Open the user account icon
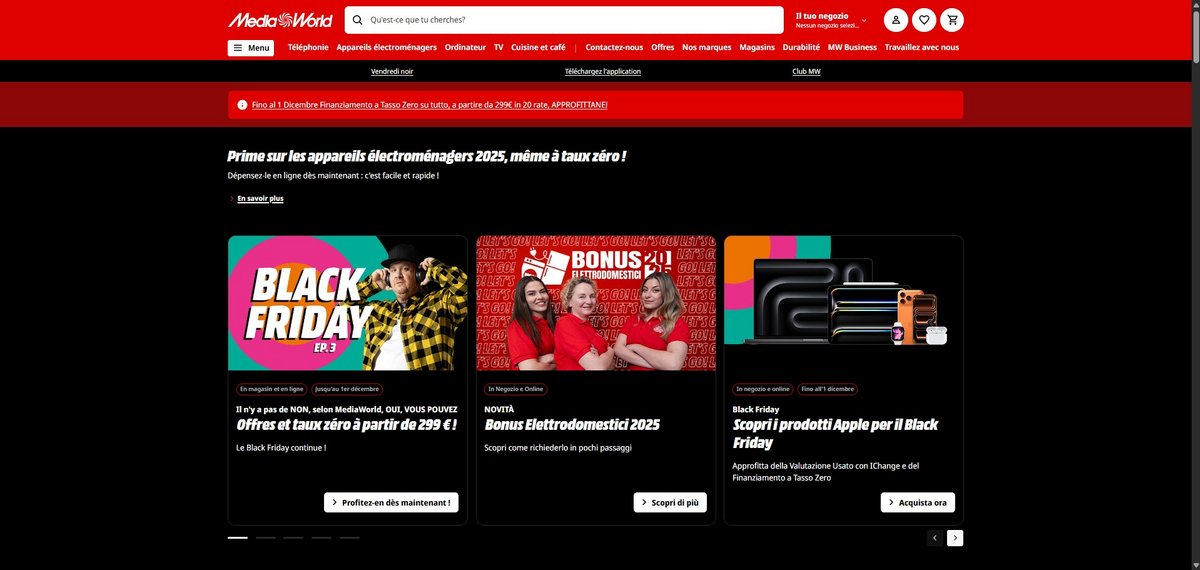The image size is (1200, 570). tap(896, 20)
